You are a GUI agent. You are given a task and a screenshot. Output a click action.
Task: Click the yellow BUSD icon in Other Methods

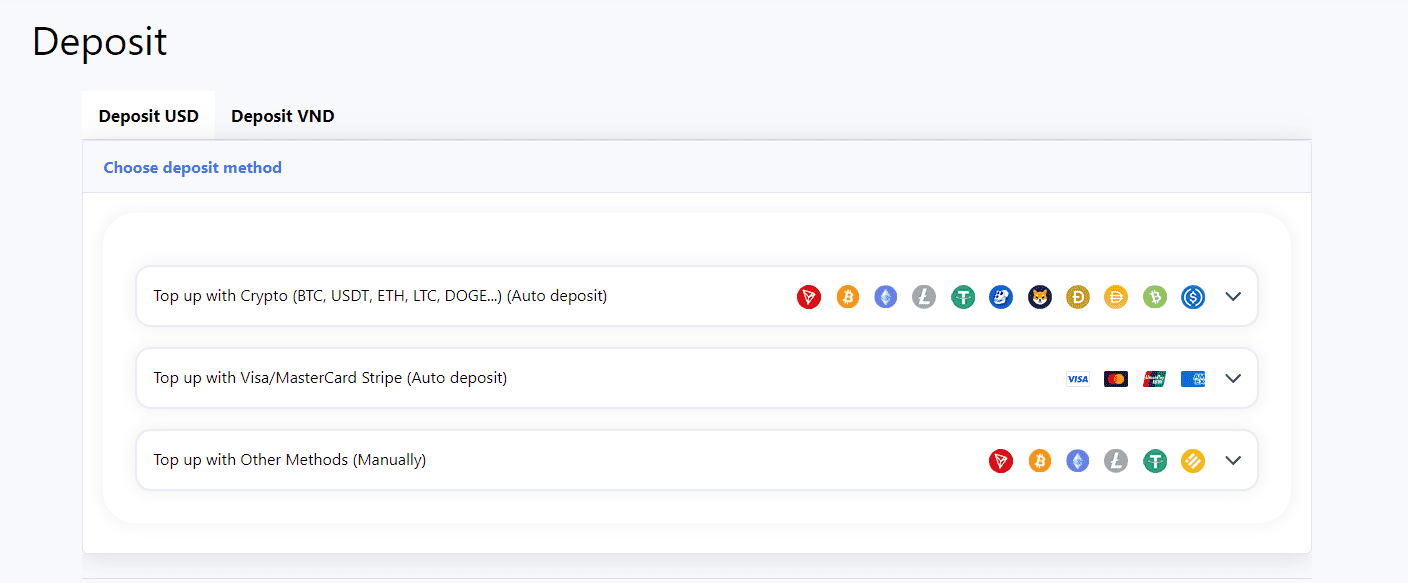(1193, 461)
